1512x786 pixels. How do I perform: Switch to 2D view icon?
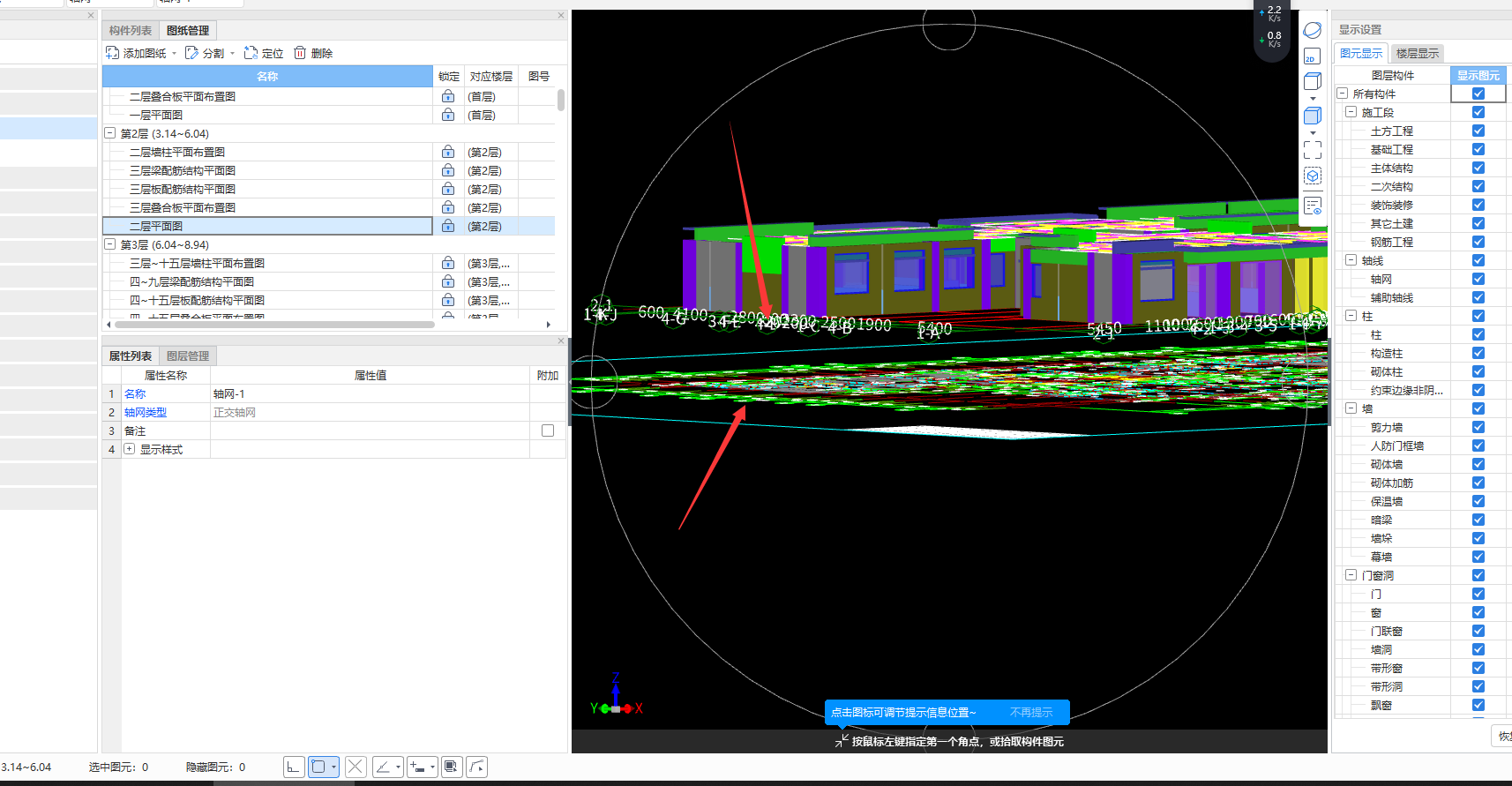(1312, 56)
